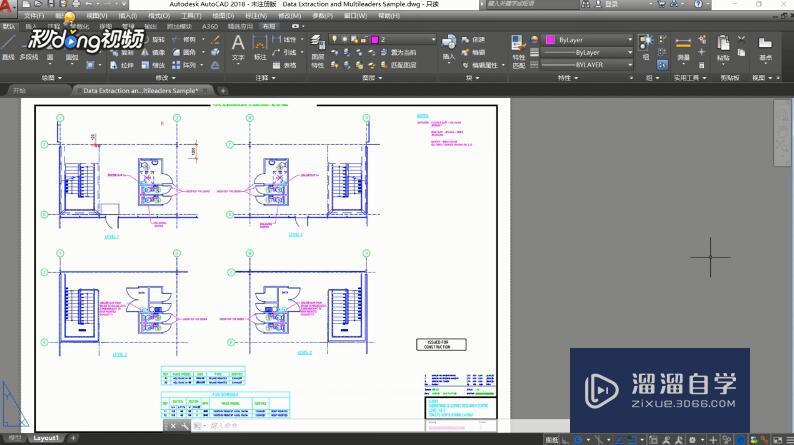
Task: Toggle the highlighted group selection button
Action: (x=662, y=65)
